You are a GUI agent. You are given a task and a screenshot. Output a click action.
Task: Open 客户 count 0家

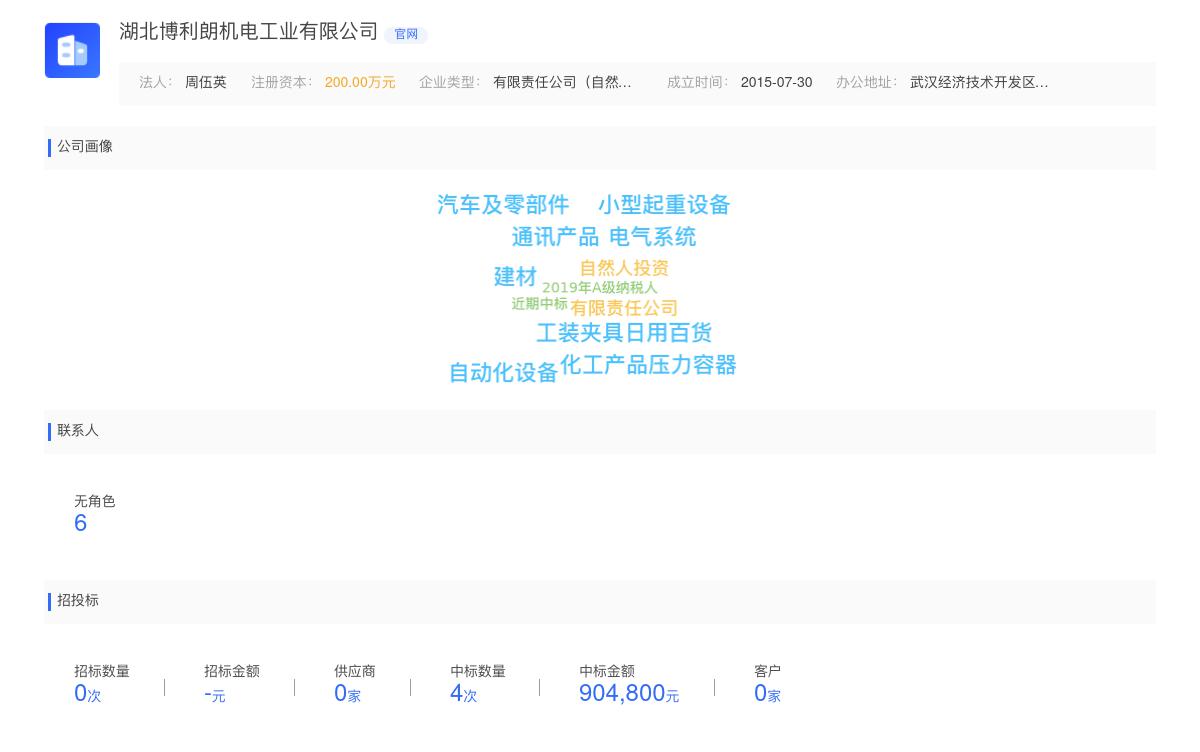tap(767, 694)
